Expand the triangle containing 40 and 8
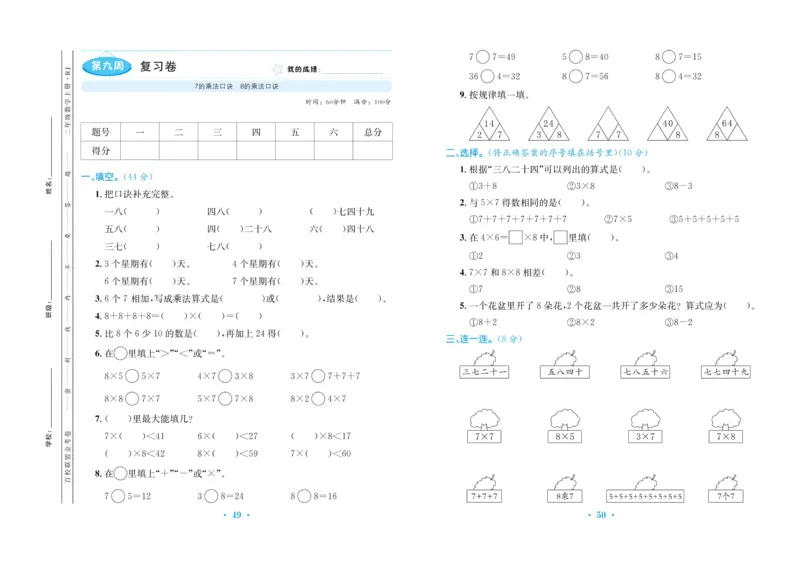 tap(666, 125)
